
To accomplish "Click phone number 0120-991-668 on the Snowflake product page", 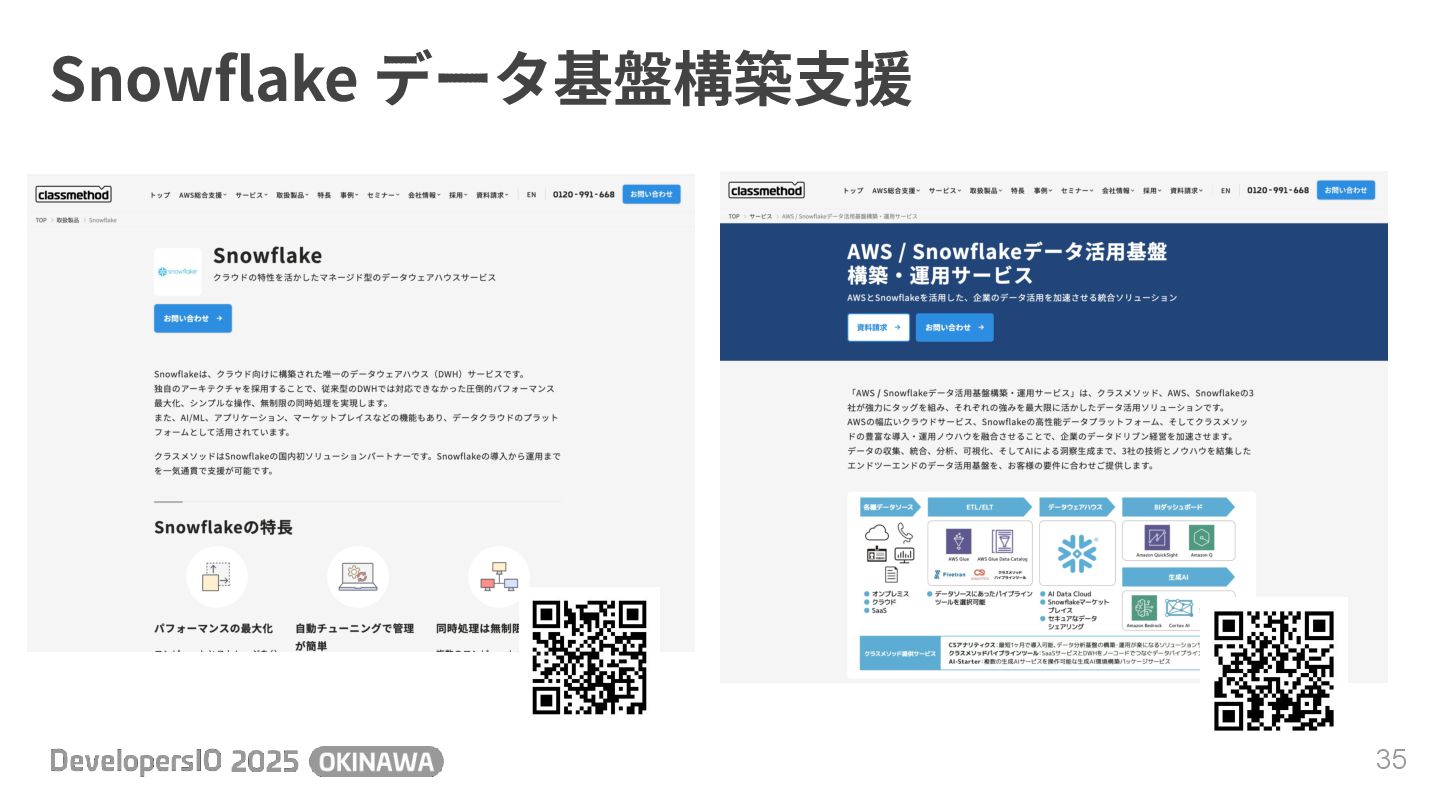I will pyautogui.click(x=584, y=194).
